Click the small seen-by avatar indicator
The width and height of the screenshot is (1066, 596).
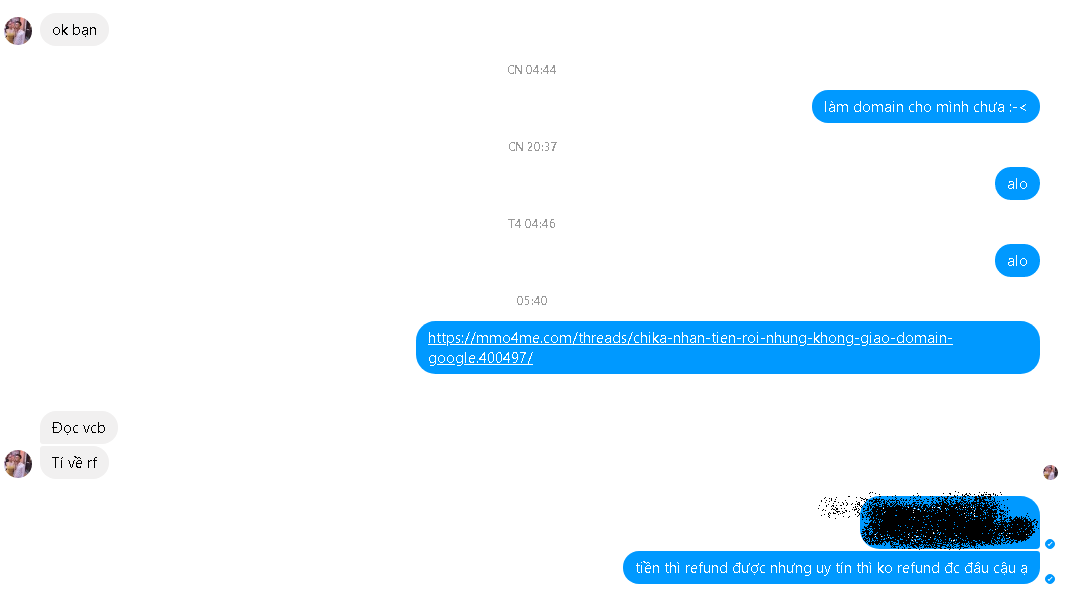1050,472
